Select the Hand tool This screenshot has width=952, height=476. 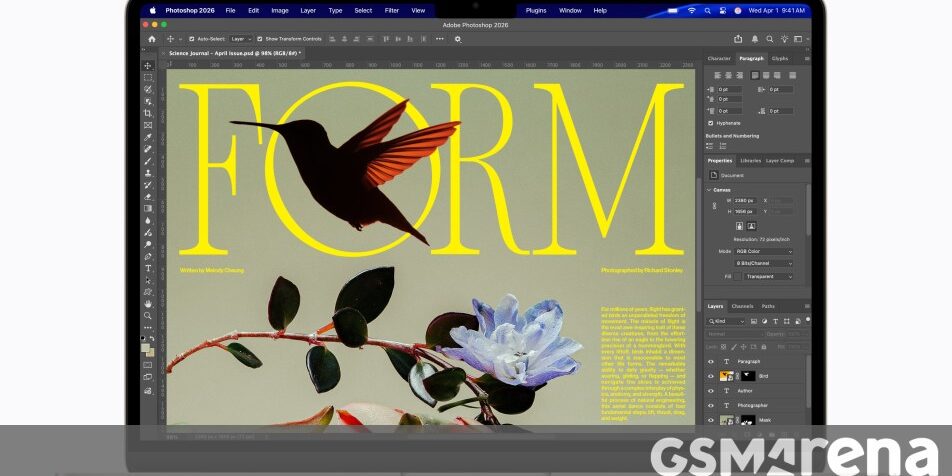pyautogui.click(x=148, y=304)
